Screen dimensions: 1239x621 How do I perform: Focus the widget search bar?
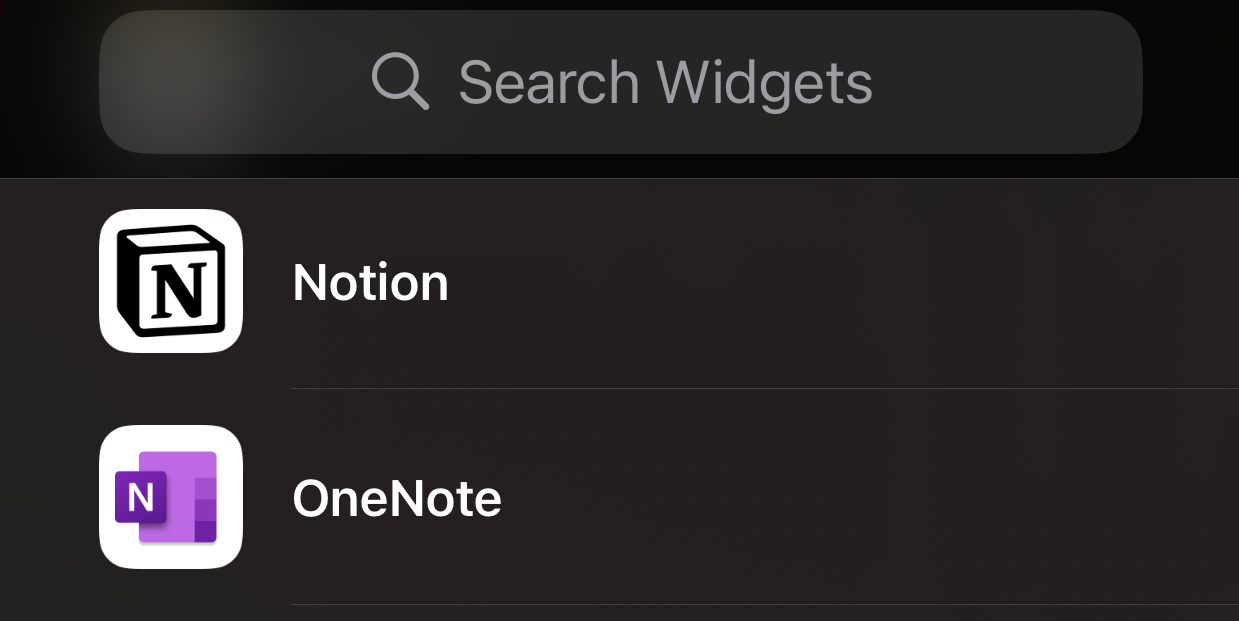[620, 82]
